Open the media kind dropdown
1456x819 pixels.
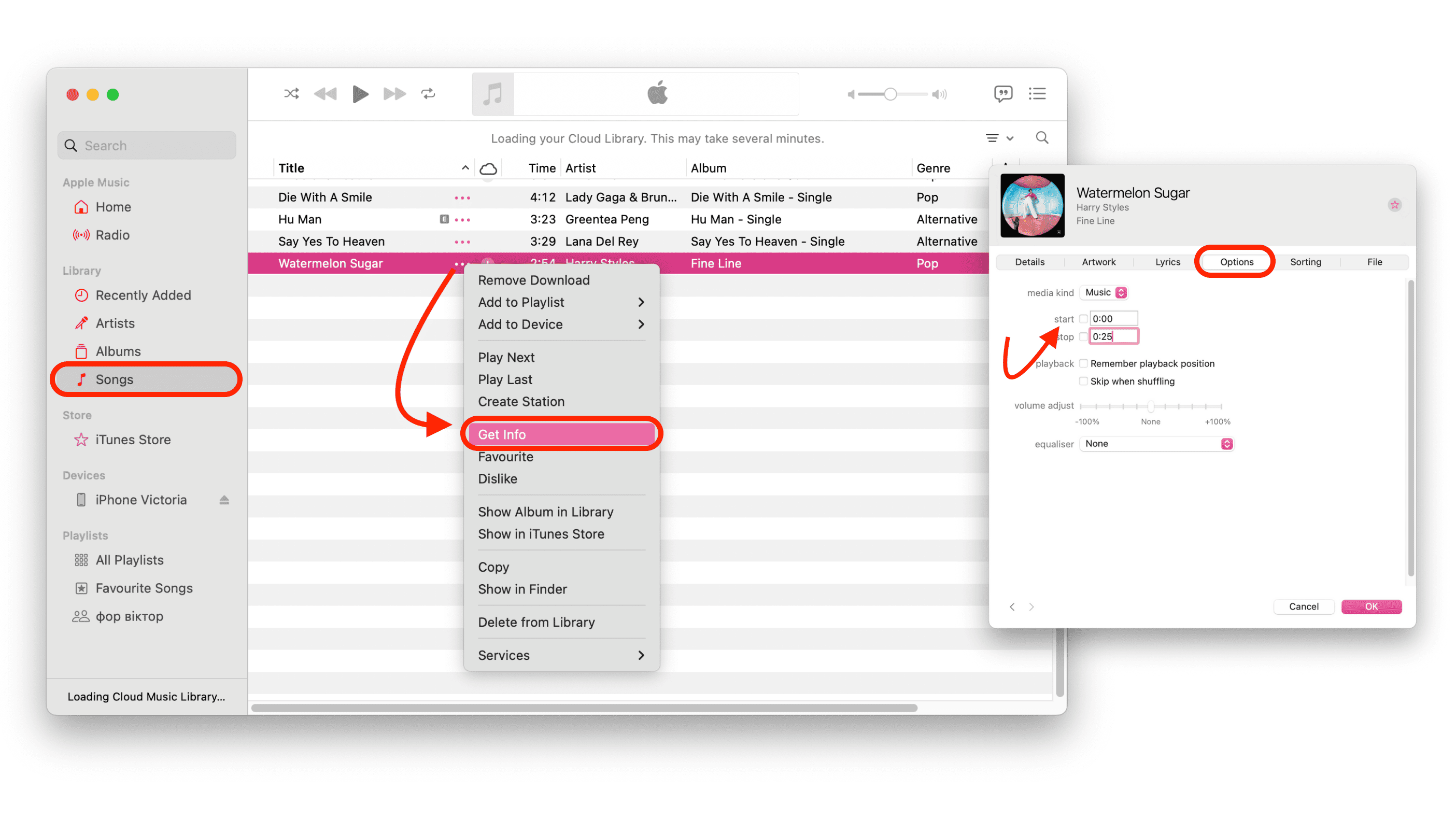1105,293
